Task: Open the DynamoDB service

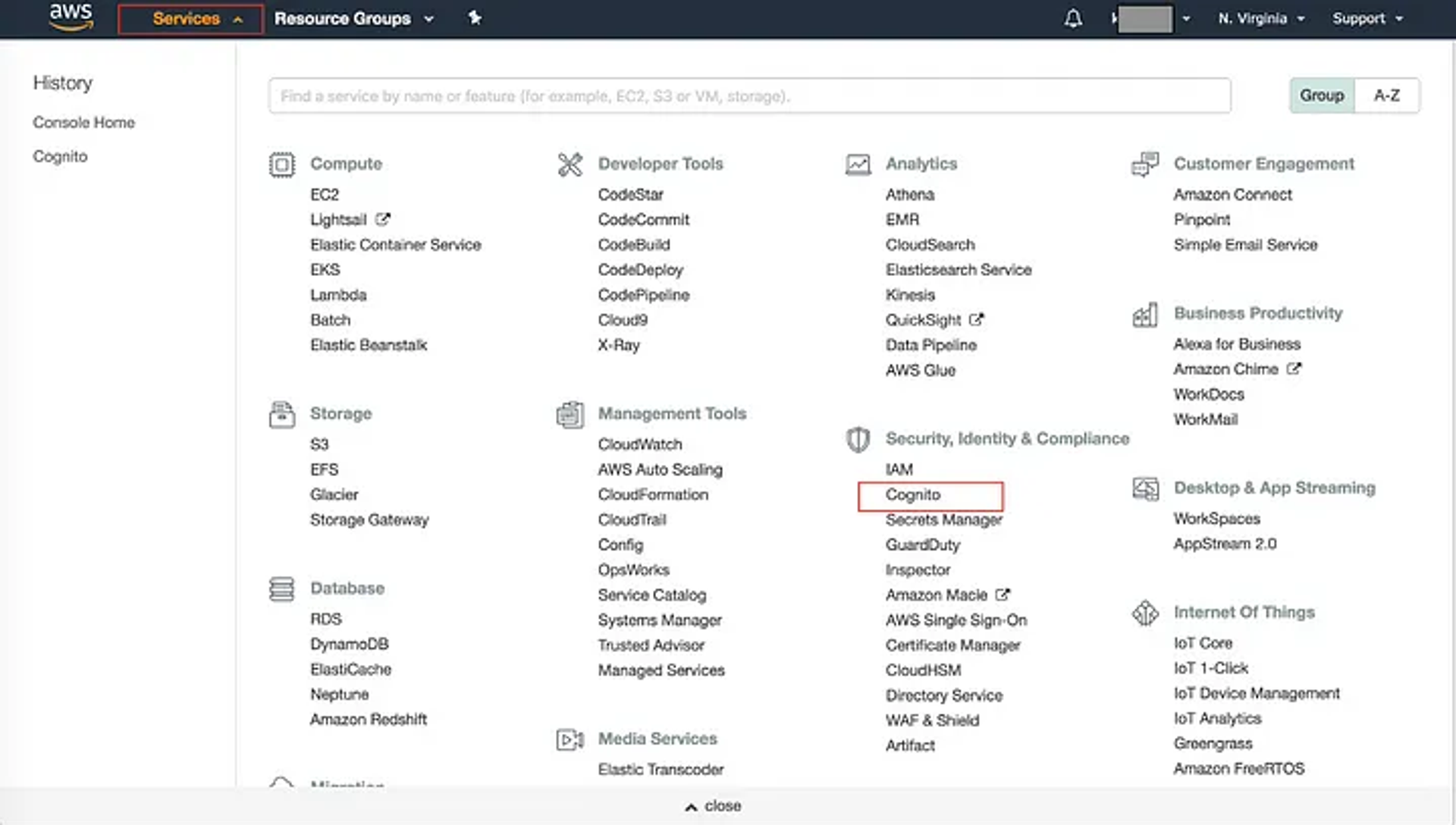Action: click(350, 644)
